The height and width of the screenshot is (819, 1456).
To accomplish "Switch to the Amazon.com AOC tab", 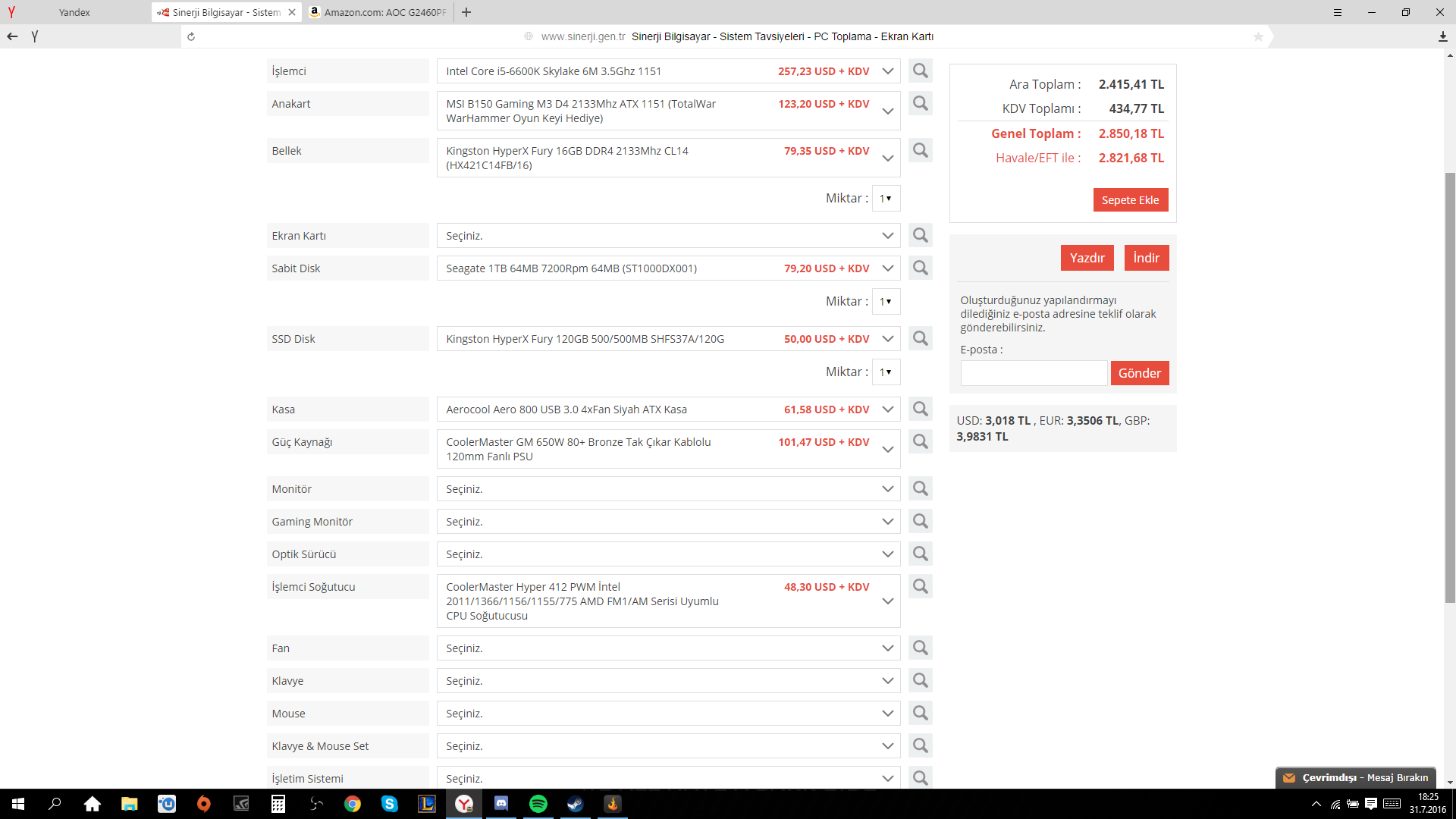I will click(x=379, y=12).
